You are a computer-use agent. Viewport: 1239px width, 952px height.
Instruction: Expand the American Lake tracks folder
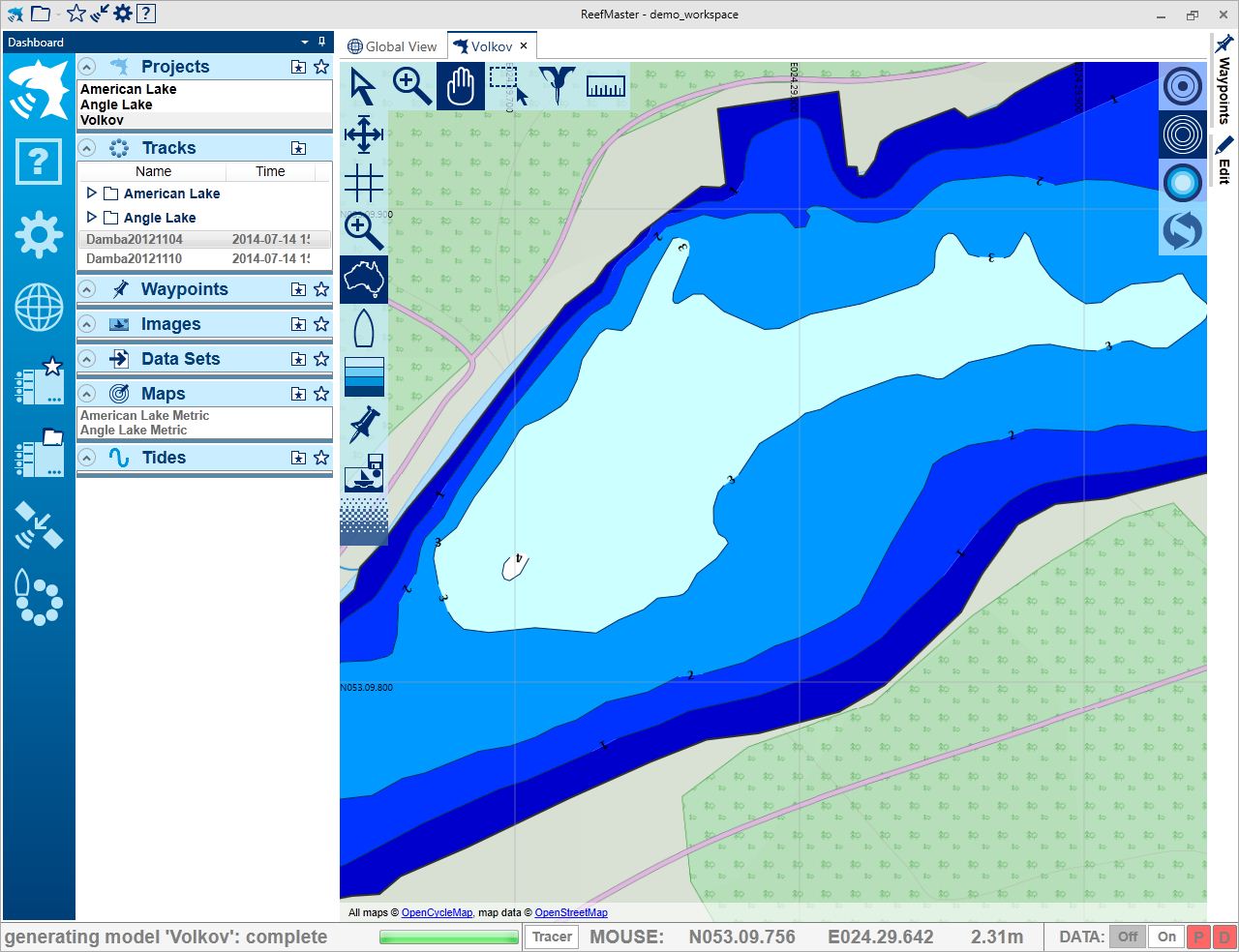(x=92, y=193)
